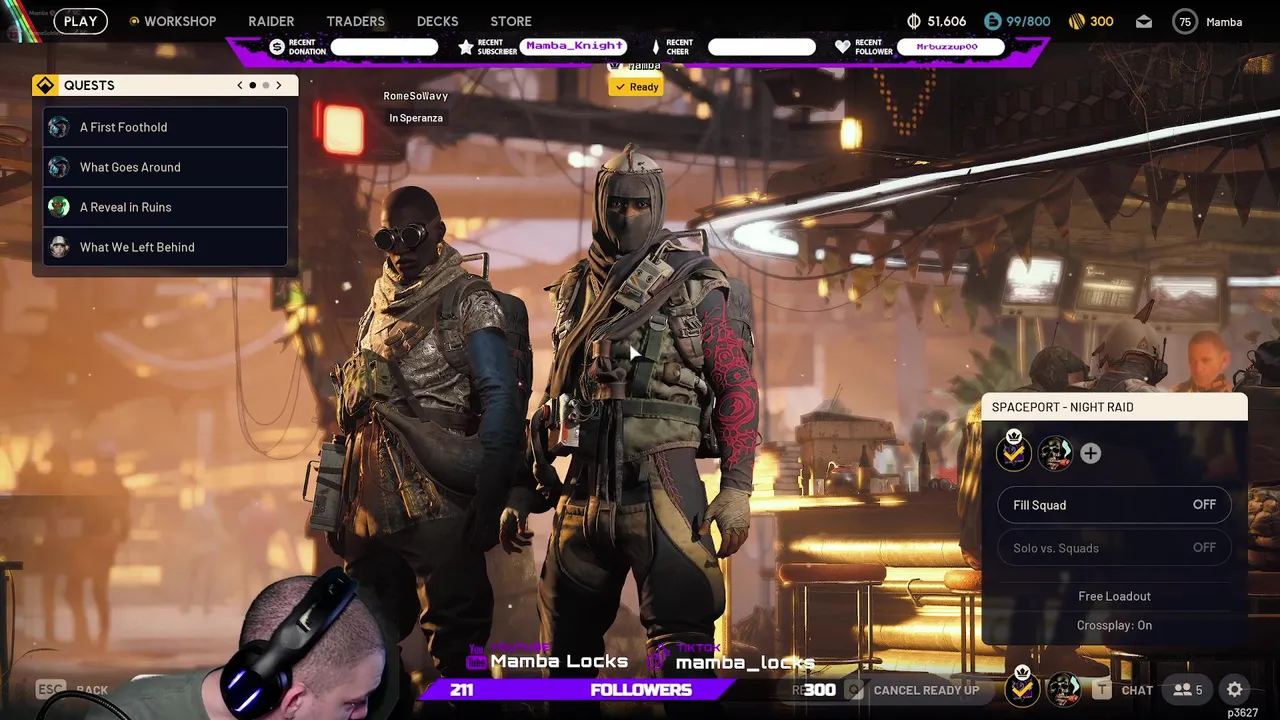Open the settings gear icon
This screenshot has width=1280, height=720.
(x=1235, y=690)
